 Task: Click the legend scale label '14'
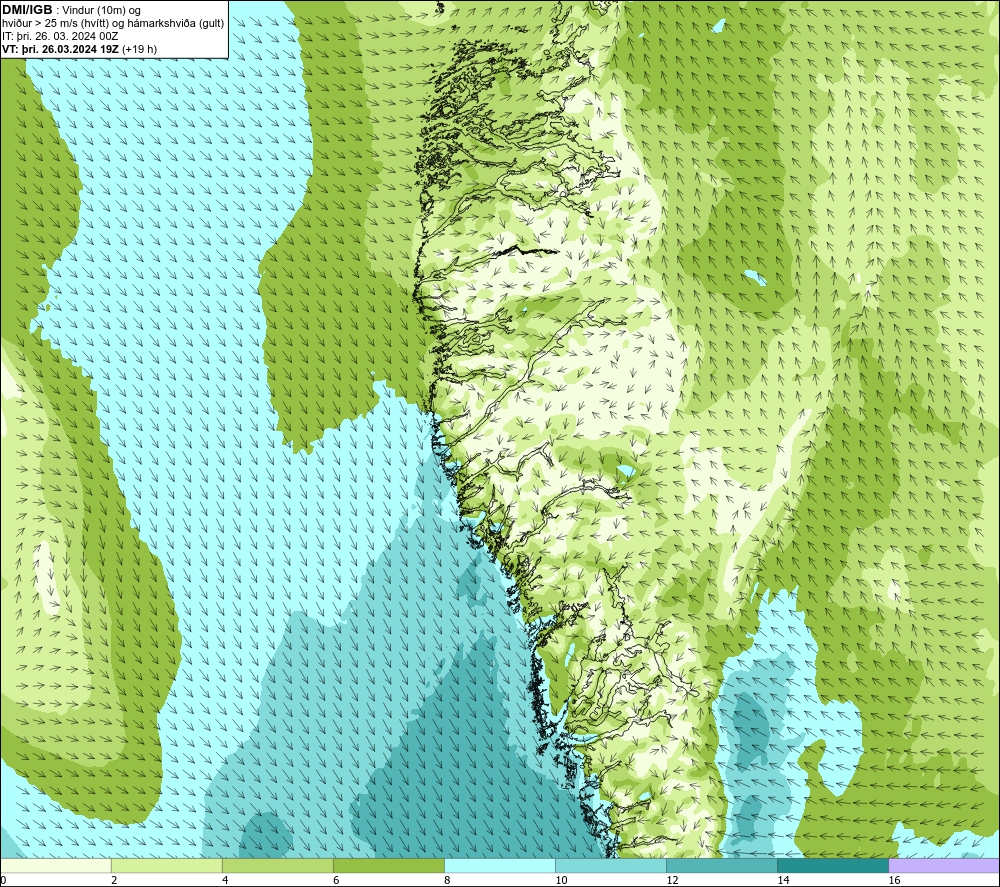click(x=783, y=881)
